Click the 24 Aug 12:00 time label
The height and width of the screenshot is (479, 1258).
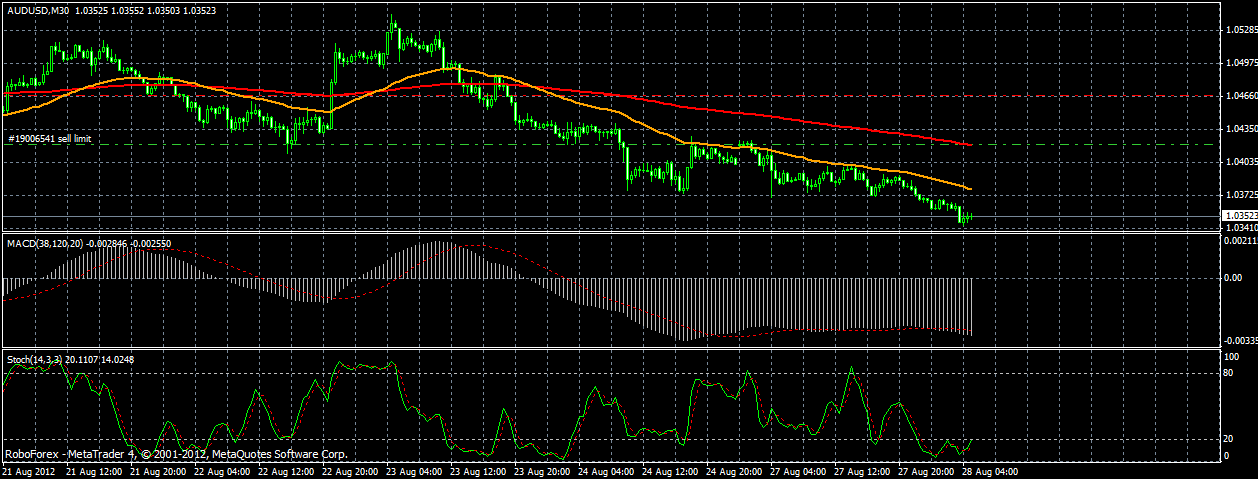pos(668,470)
